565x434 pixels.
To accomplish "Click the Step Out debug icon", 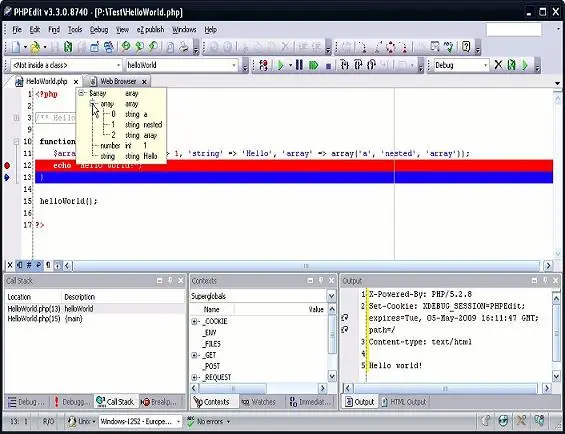I will tap(371, 65).
